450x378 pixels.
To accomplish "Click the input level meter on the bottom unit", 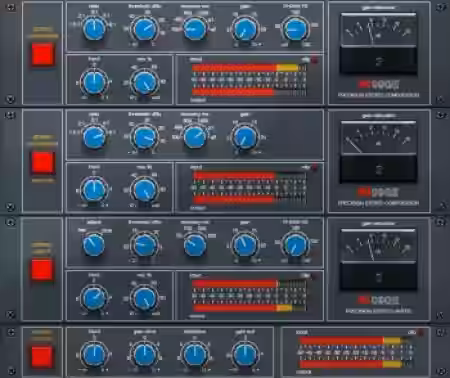I will click(355, 340).
